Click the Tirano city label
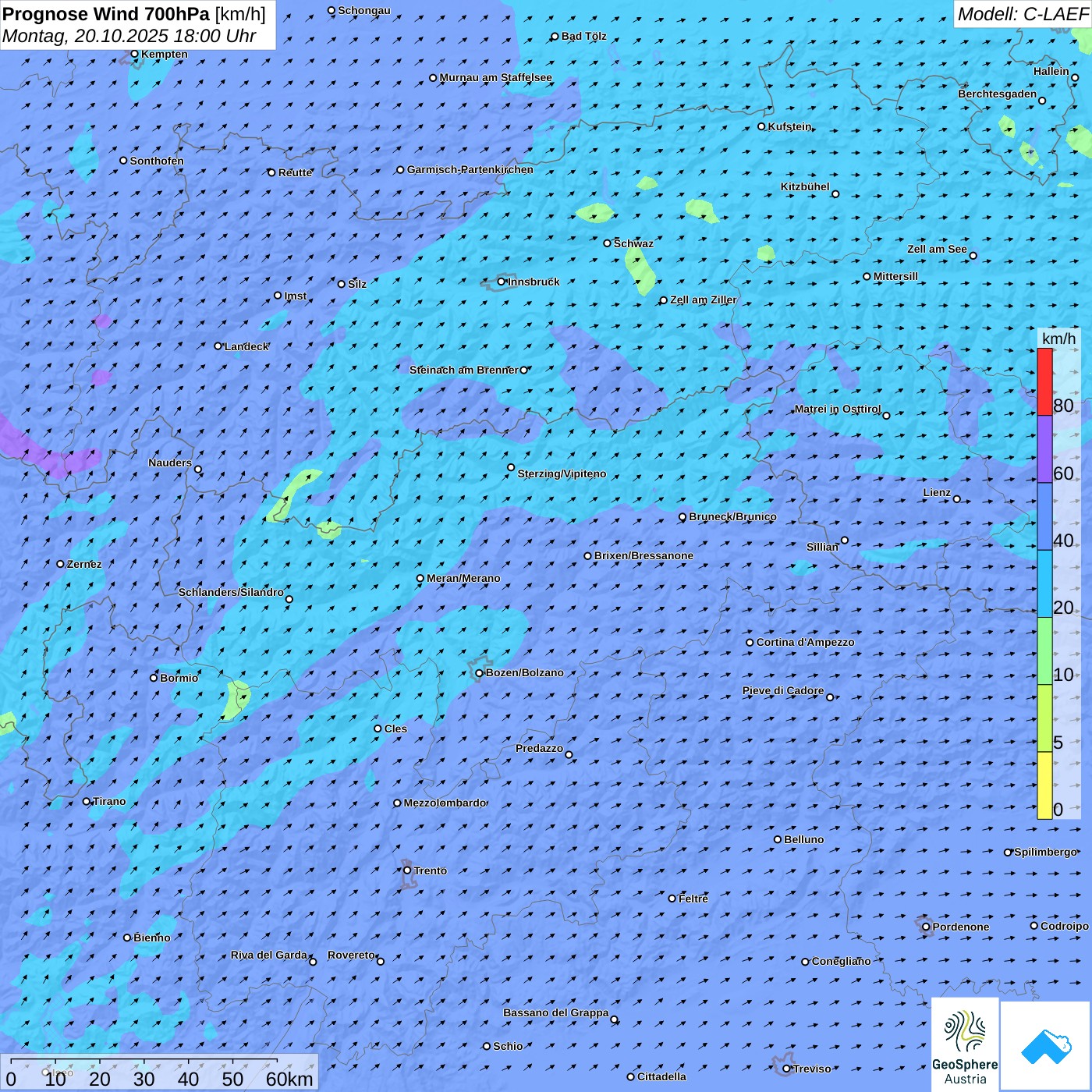Screen dimensions: 1092x1092 [x=109, y=801]
